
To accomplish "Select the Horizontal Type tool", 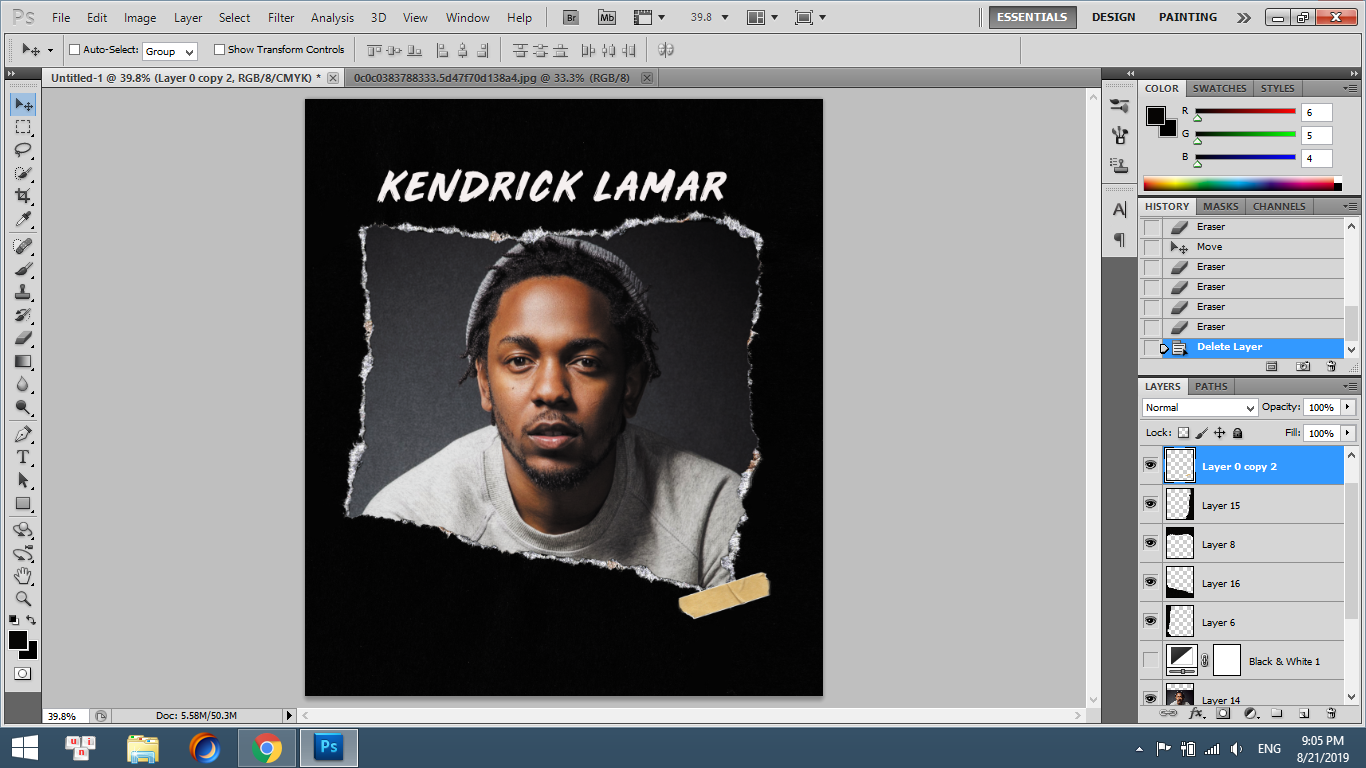I will (x=23, y=457).
